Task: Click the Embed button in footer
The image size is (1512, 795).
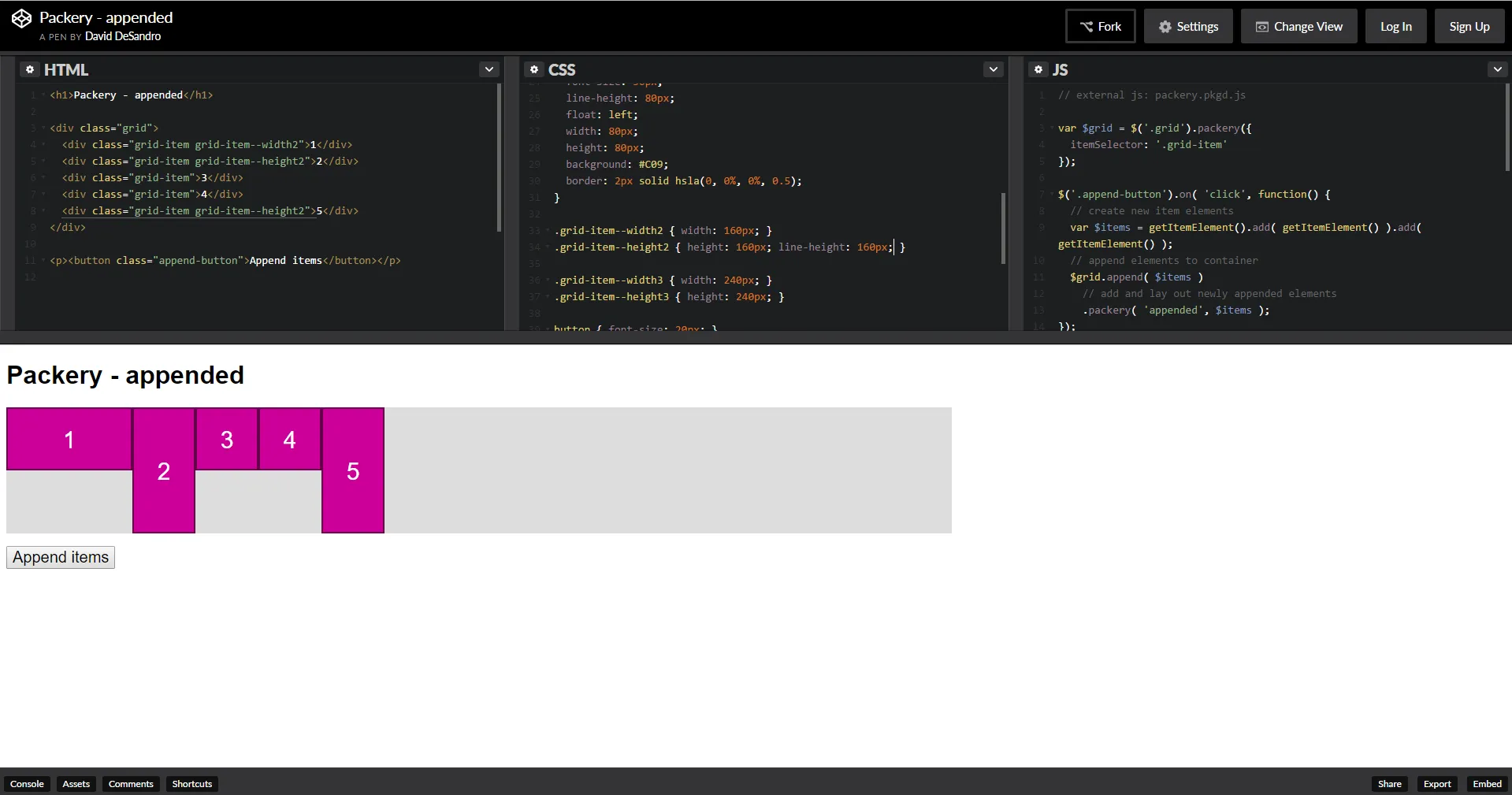Action: 1488,784
